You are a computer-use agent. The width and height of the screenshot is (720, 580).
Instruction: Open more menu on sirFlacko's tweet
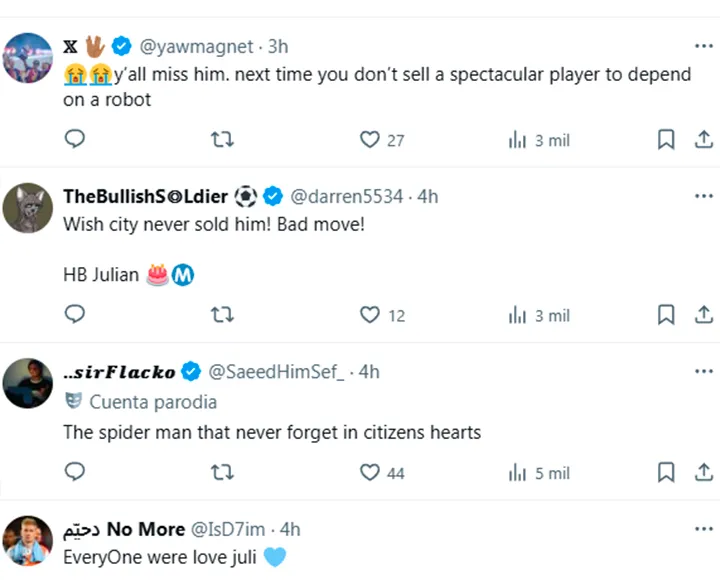[x=703, y=371]
